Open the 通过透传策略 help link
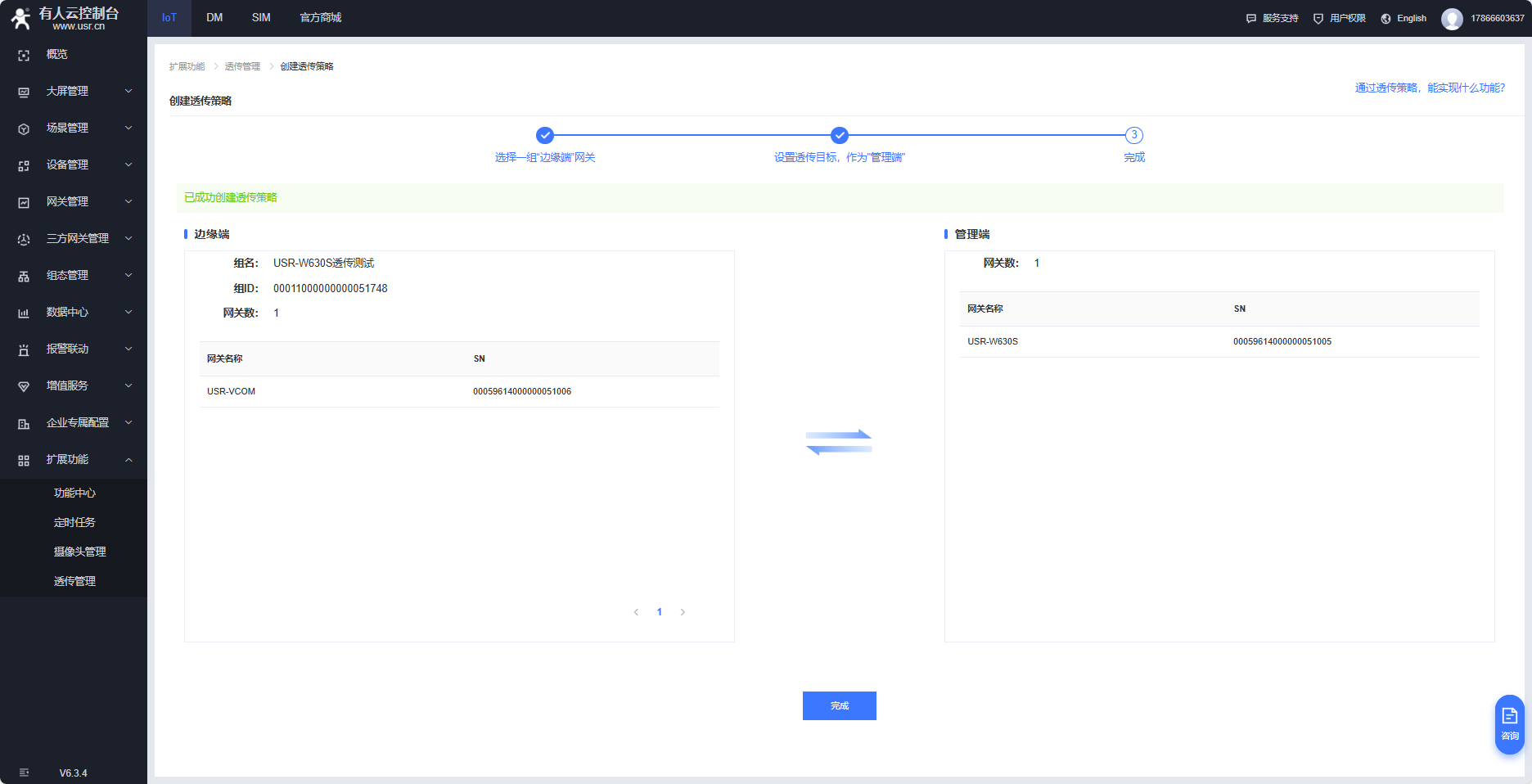1532x784 pixels. pos(1429,88)
